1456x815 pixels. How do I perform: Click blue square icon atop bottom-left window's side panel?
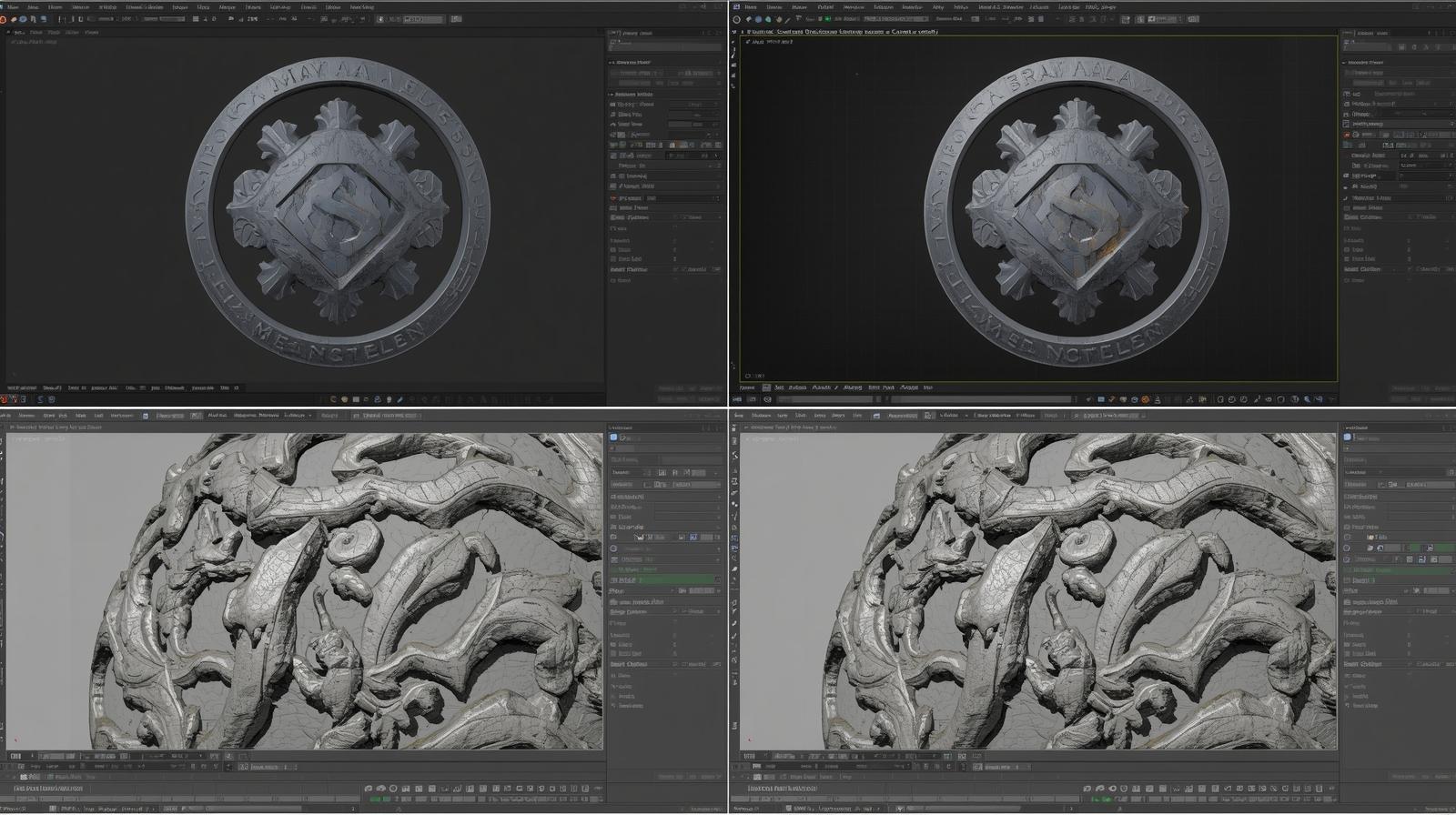[x=613, y=438]
